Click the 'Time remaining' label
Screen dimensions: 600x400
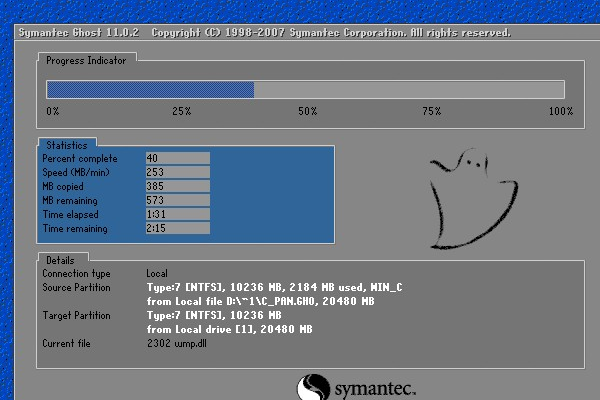click(x=75, y=229)
